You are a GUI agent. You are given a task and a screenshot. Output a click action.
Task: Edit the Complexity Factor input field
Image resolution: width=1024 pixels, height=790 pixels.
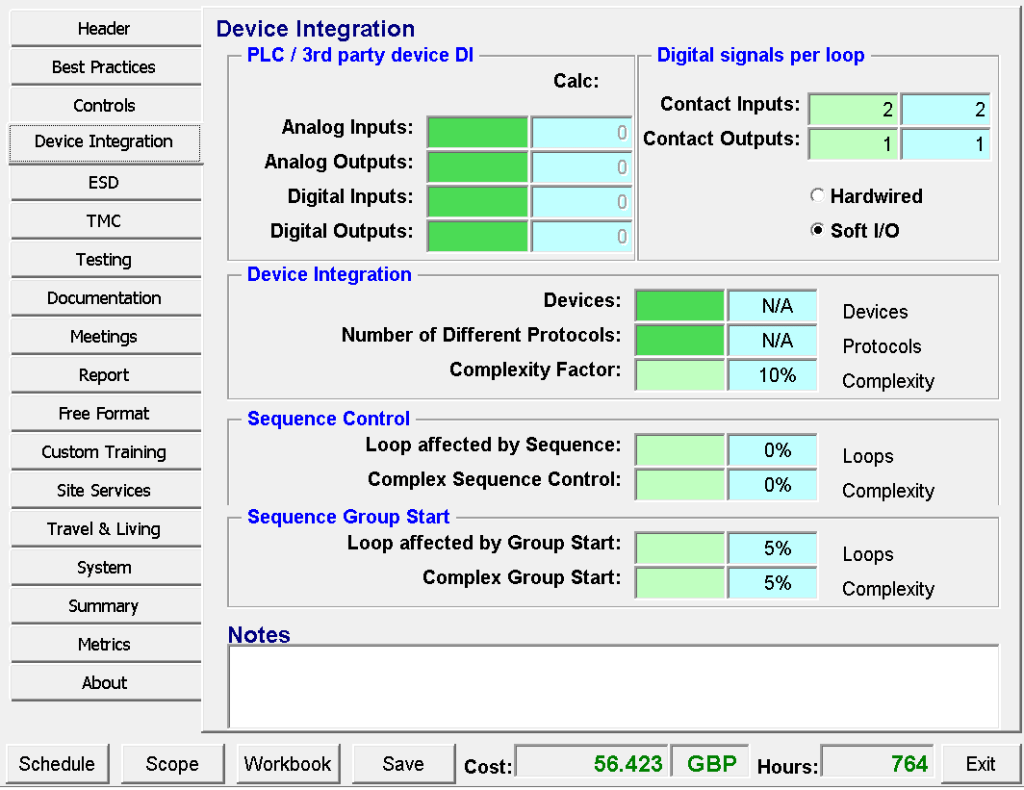click(x=679, y=375)
